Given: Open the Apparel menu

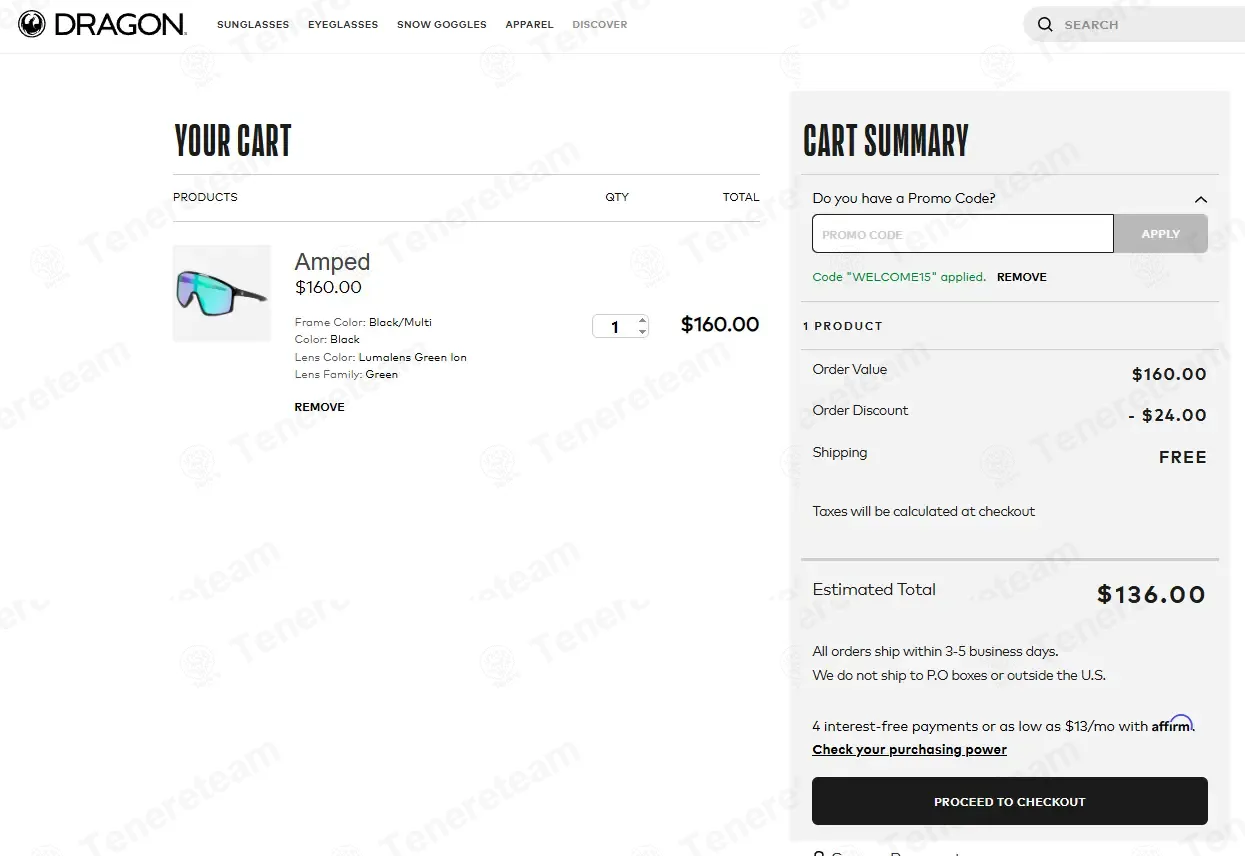Looking at the screenshot, I should 529,25.
